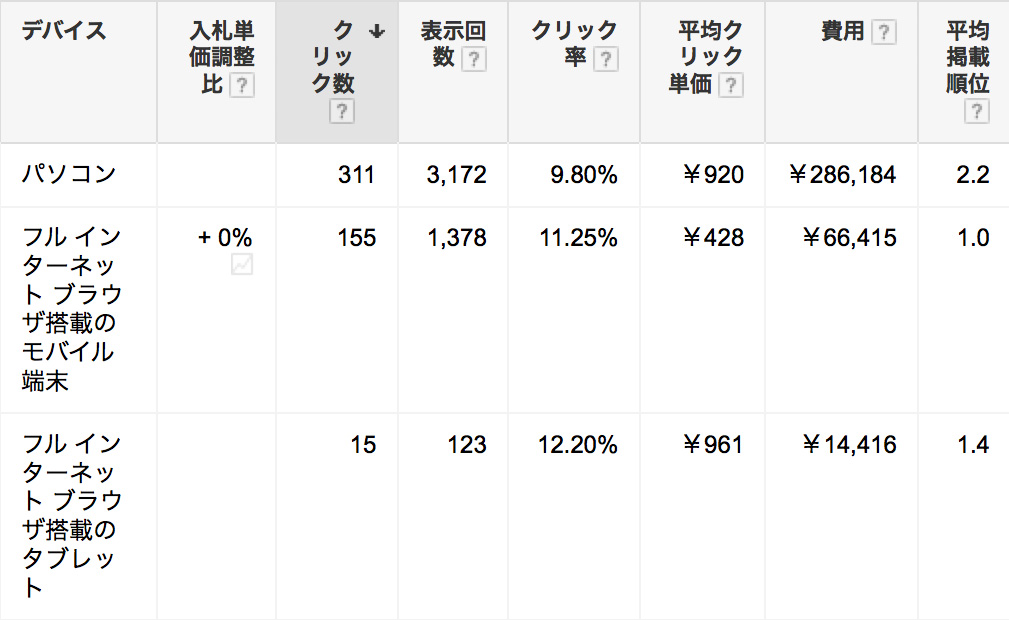Click the sort arrow in クリック数 header
Screen dimensions: 1009x620
(377, 32)
